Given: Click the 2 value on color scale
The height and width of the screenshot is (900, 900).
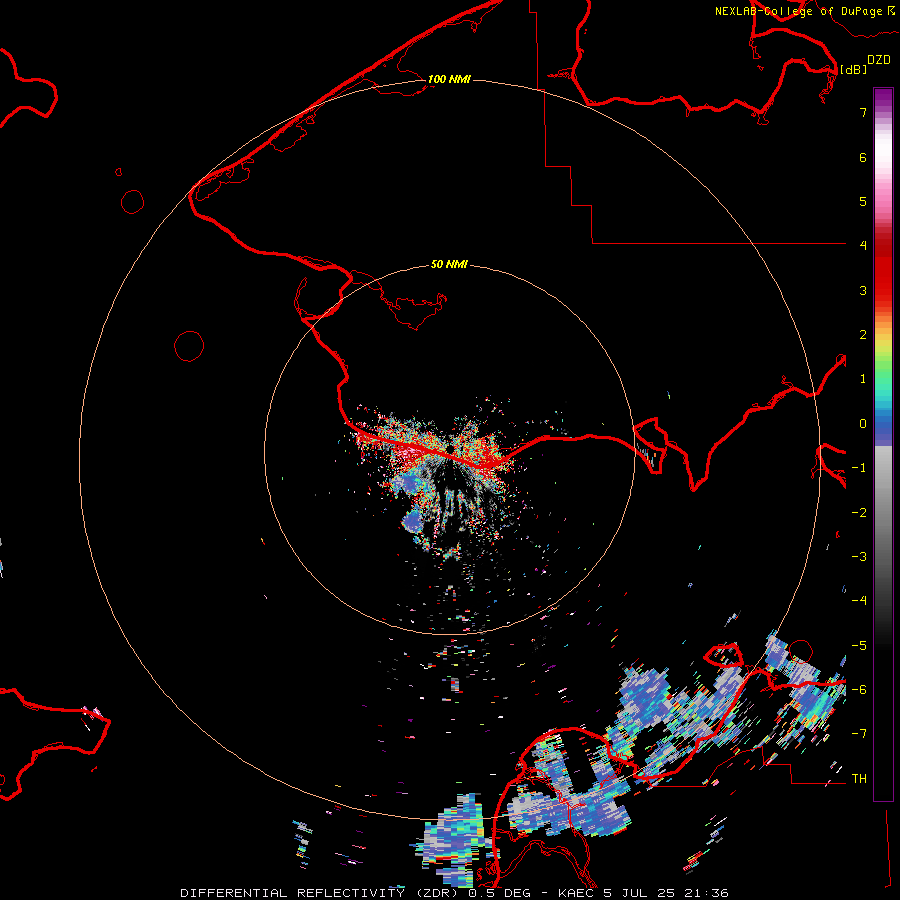Looking at the screenshot, I should pyautogui.click(x=863, y=335).
